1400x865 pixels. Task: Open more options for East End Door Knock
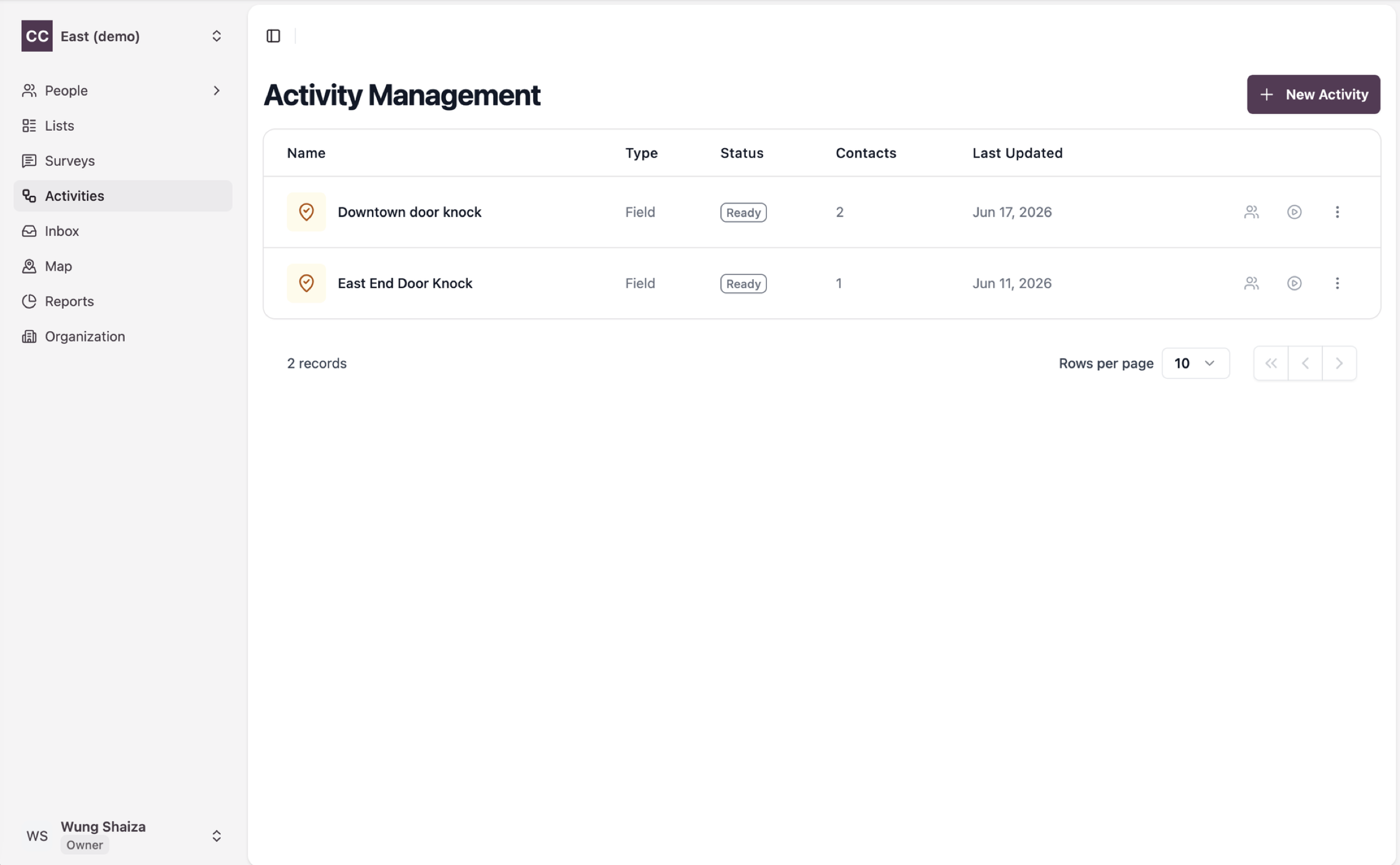[x=1337, y=283]
